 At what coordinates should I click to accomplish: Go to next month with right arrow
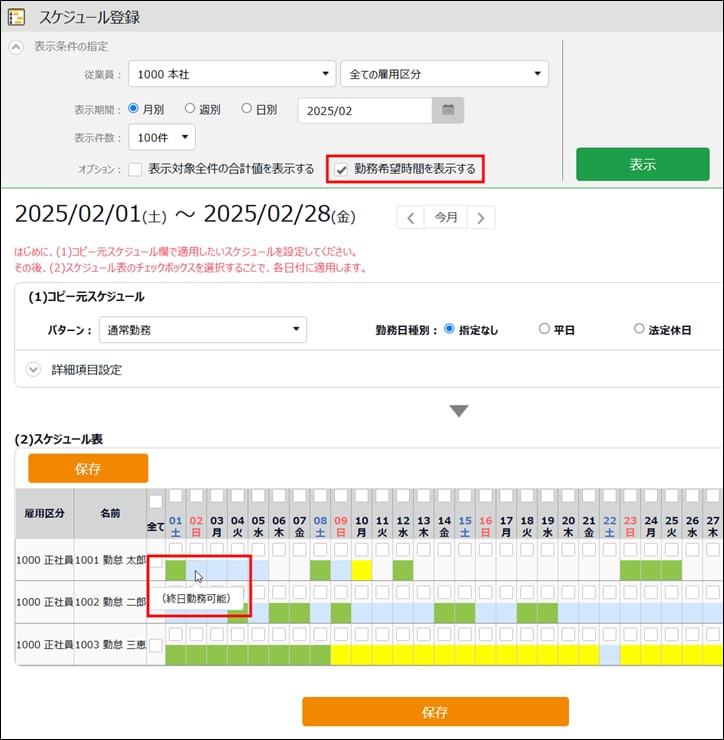click(481, 218)
